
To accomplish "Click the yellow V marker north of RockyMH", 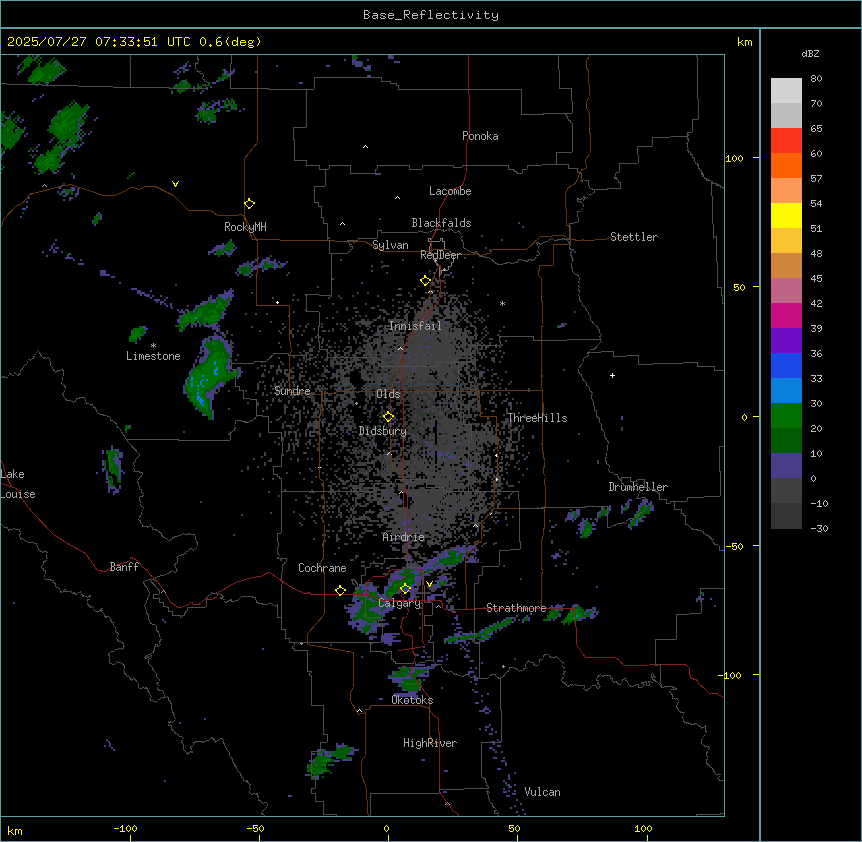I will point(175,184).
